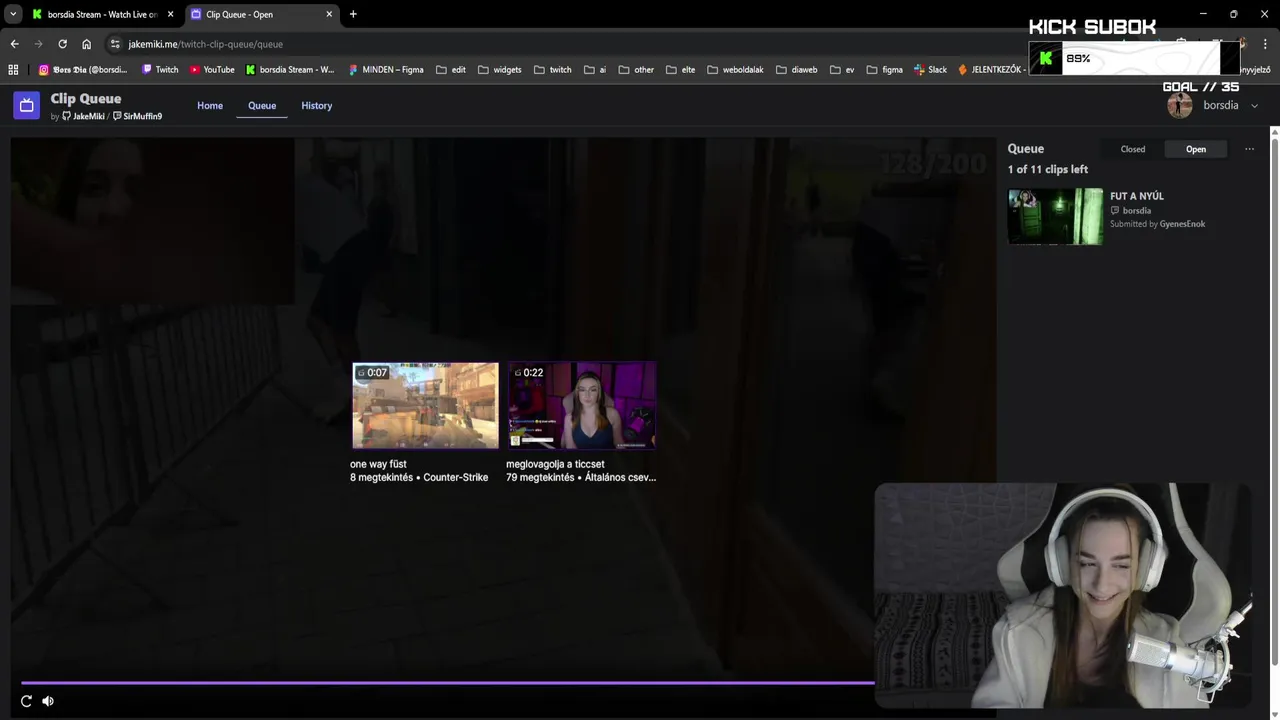The width and height of the screenshot is (1280, 720).
Task: Open the JELENTKEZŐK bookmark
Action: pos(990,70)
